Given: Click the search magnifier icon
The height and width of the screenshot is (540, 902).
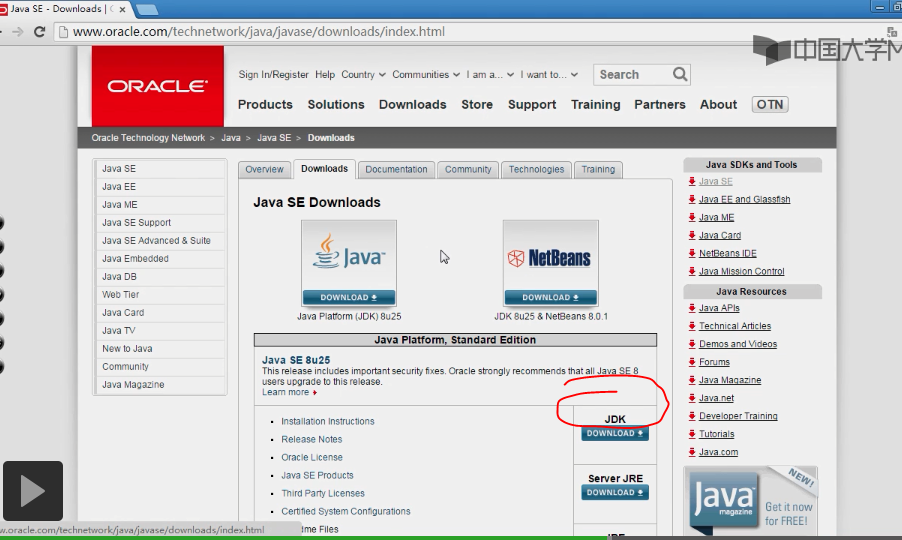Looking at the screenshot, I should 680,74.
